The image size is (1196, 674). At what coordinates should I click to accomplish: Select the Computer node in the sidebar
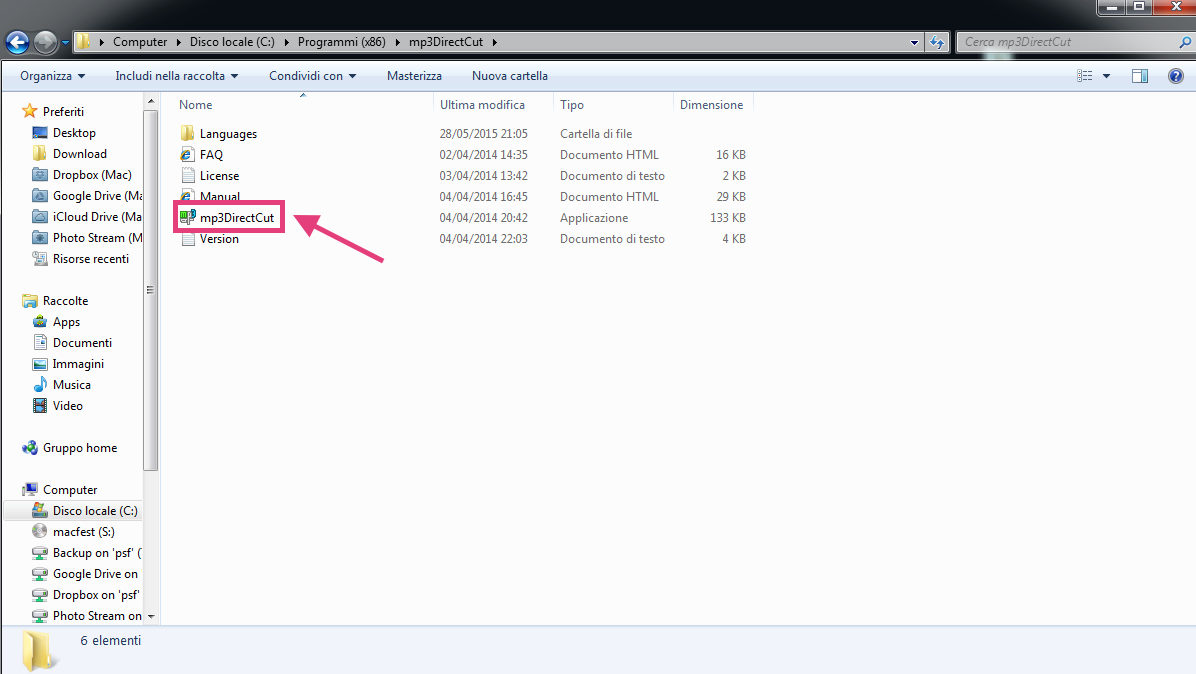pos(69,489)
